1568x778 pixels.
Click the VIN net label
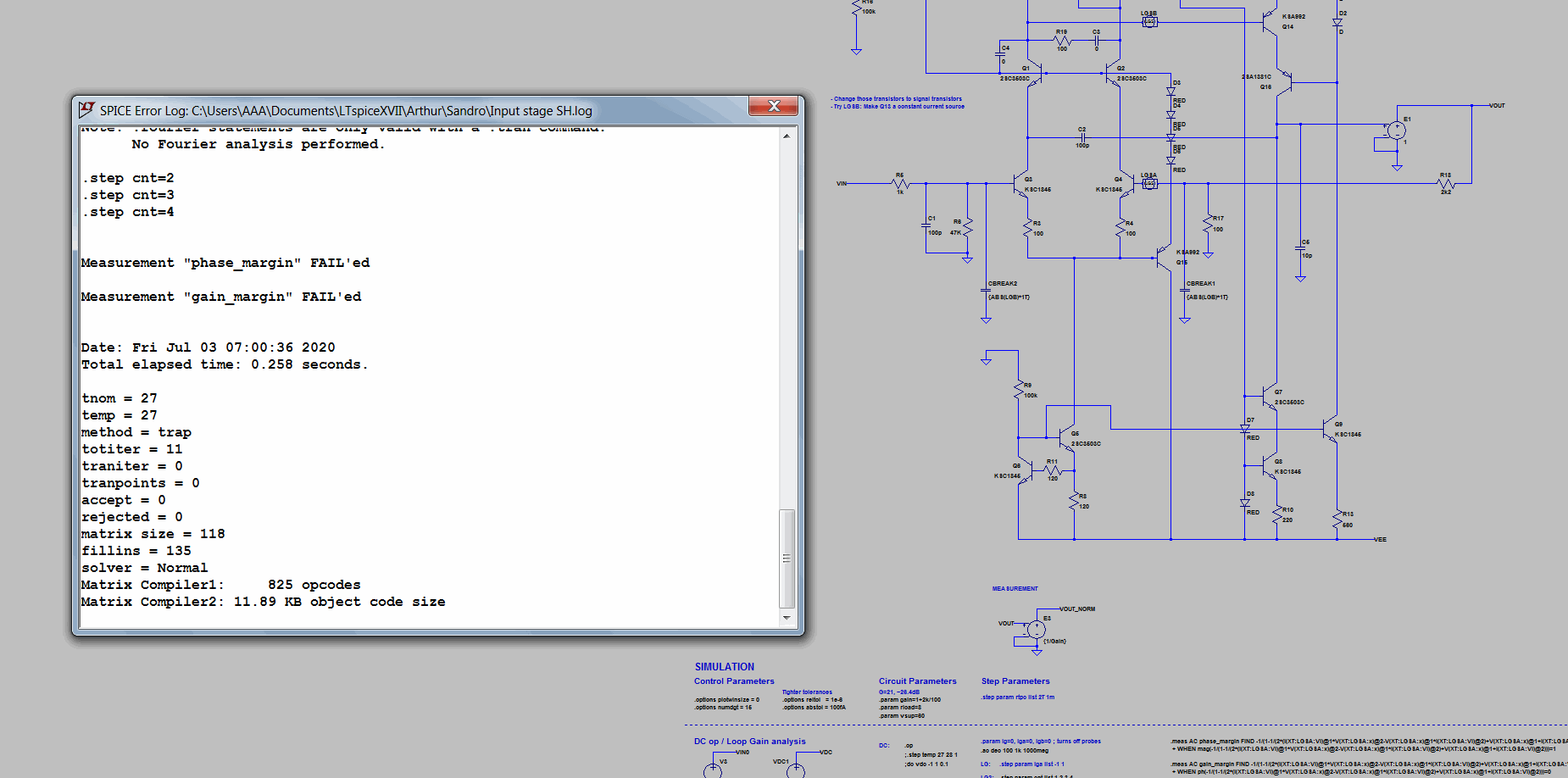point(842,184)
